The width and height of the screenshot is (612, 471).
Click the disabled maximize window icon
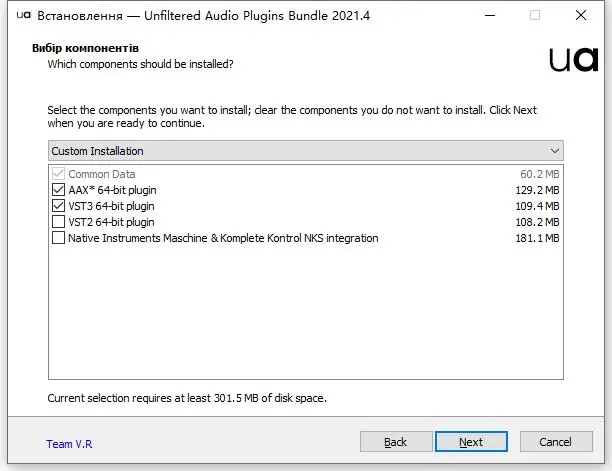[535, 15]
